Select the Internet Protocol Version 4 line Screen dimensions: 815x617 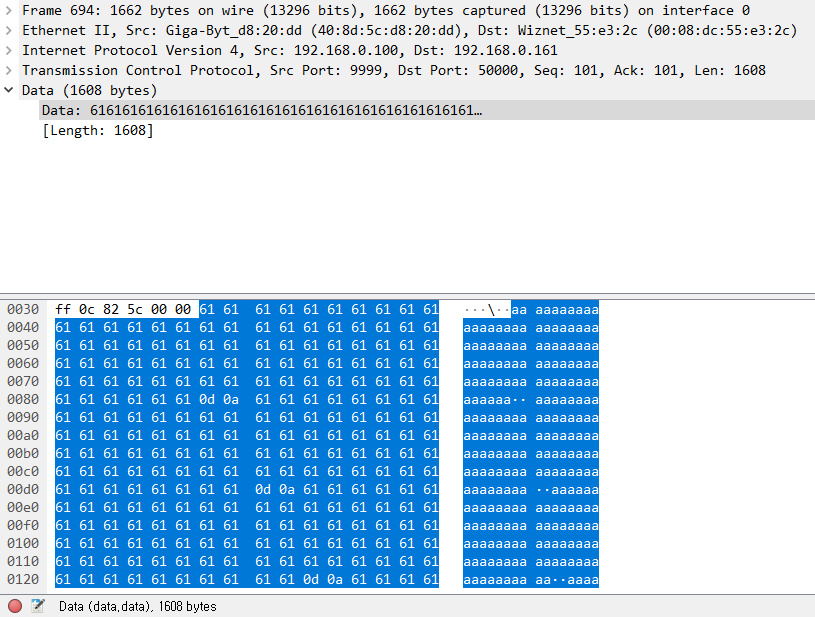[290, 50]
